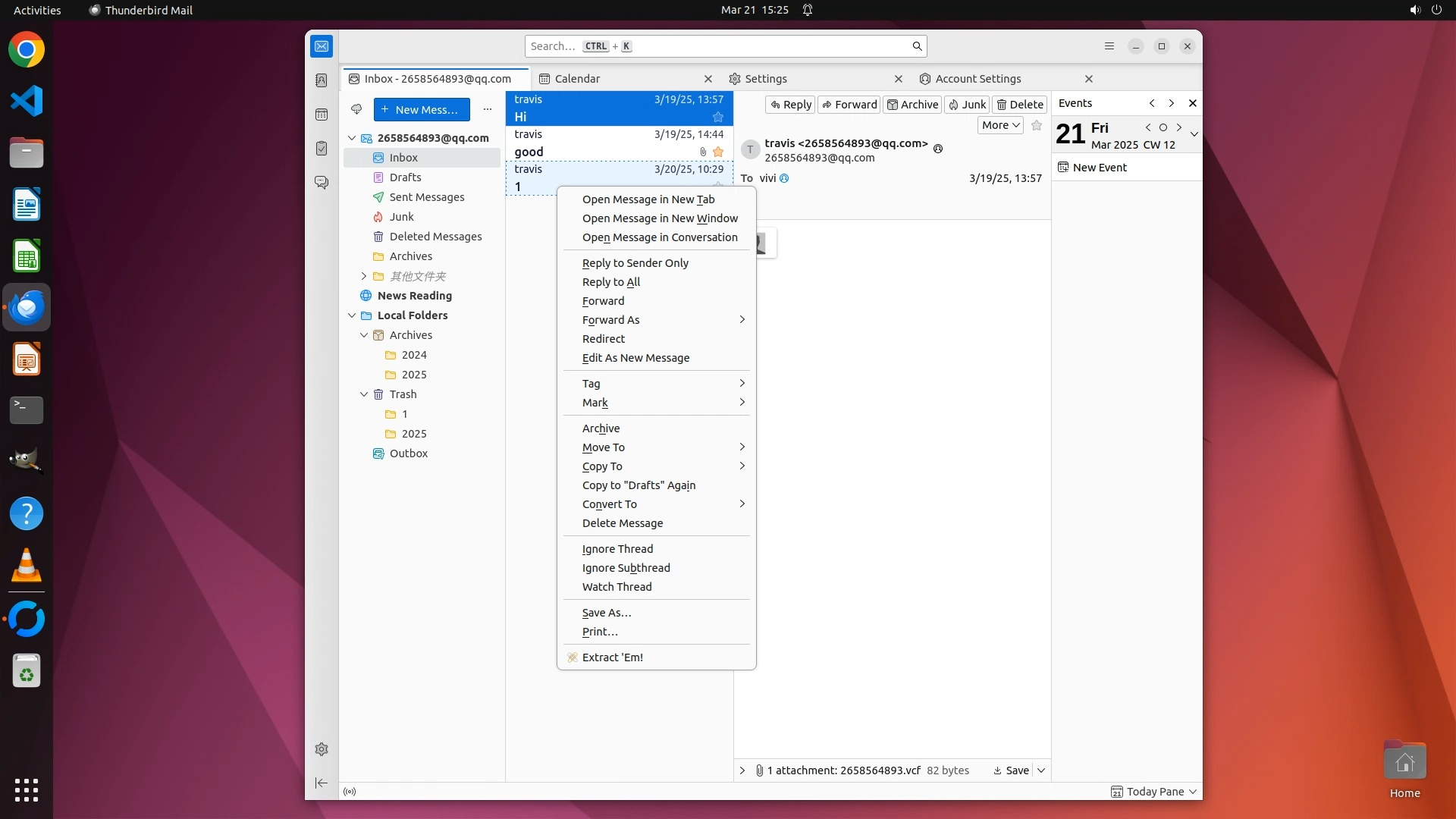This screenshot has width=1456, height=819.
Task: Open the Chat space icon
Action: 322,183
